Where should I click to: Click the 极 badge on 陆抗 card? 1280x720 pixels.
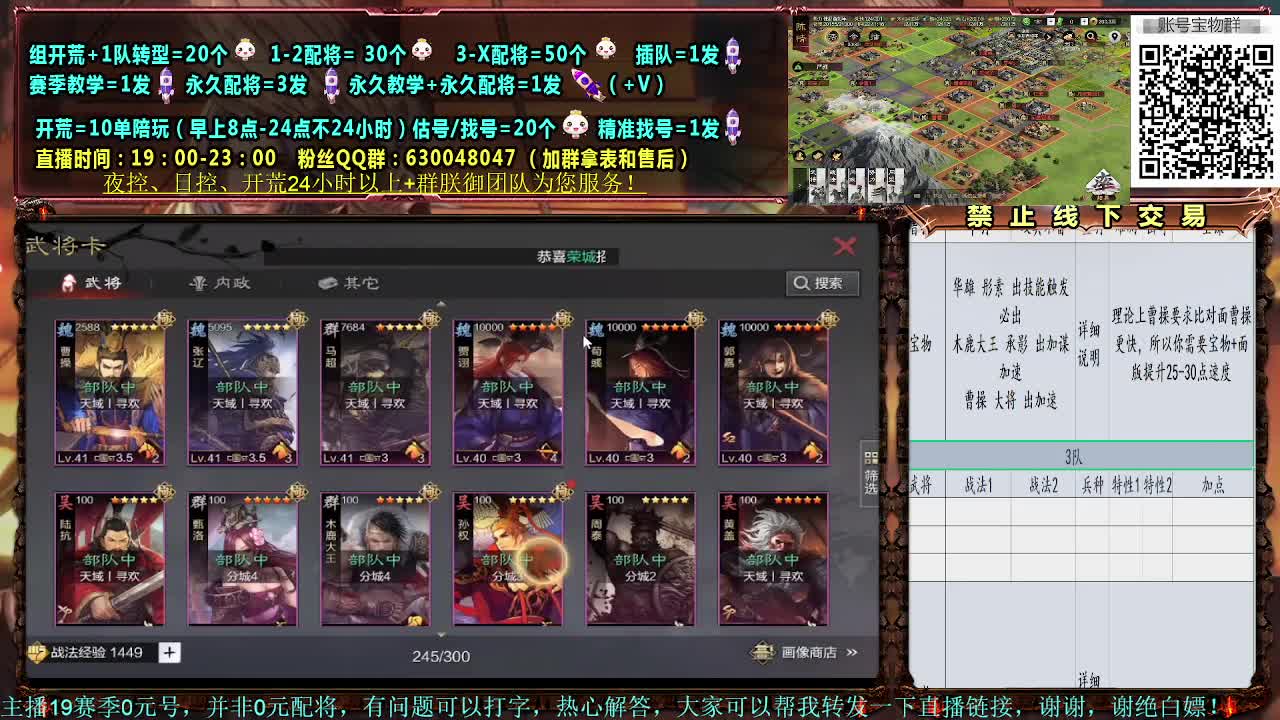tap(163, 492)
